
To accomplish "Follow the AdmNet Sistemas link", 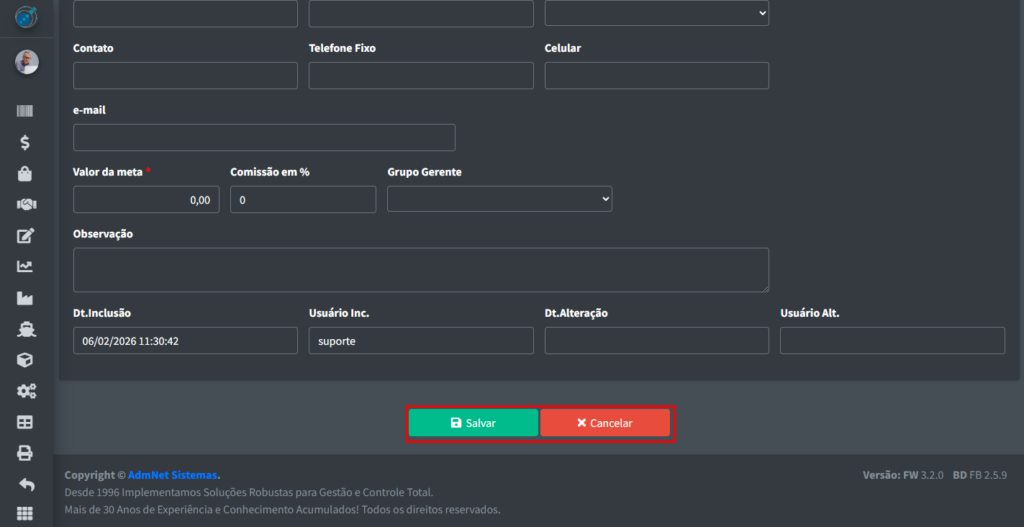I will [172, 475].
